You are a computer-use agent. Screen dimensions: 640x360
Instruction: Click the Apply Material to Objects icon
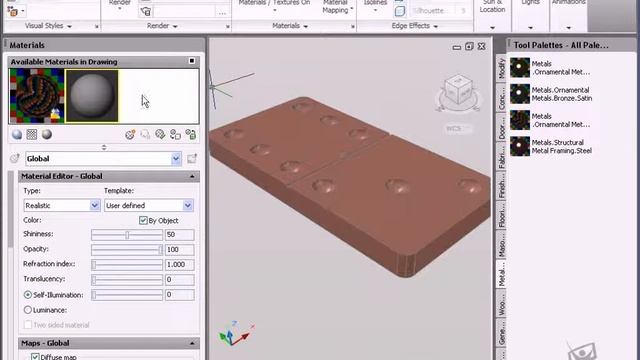[176, 135]
